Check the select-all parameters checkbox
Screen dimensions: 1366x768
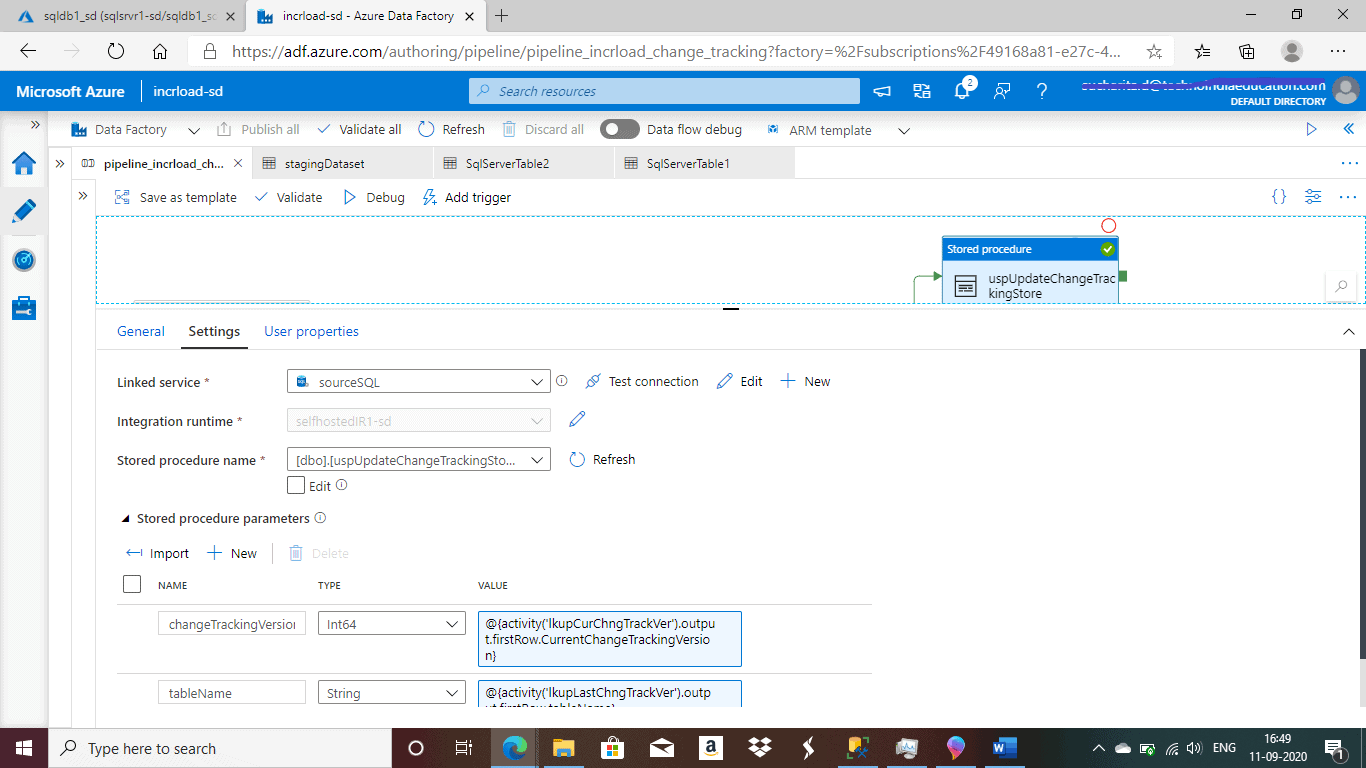tap(132, 584)
